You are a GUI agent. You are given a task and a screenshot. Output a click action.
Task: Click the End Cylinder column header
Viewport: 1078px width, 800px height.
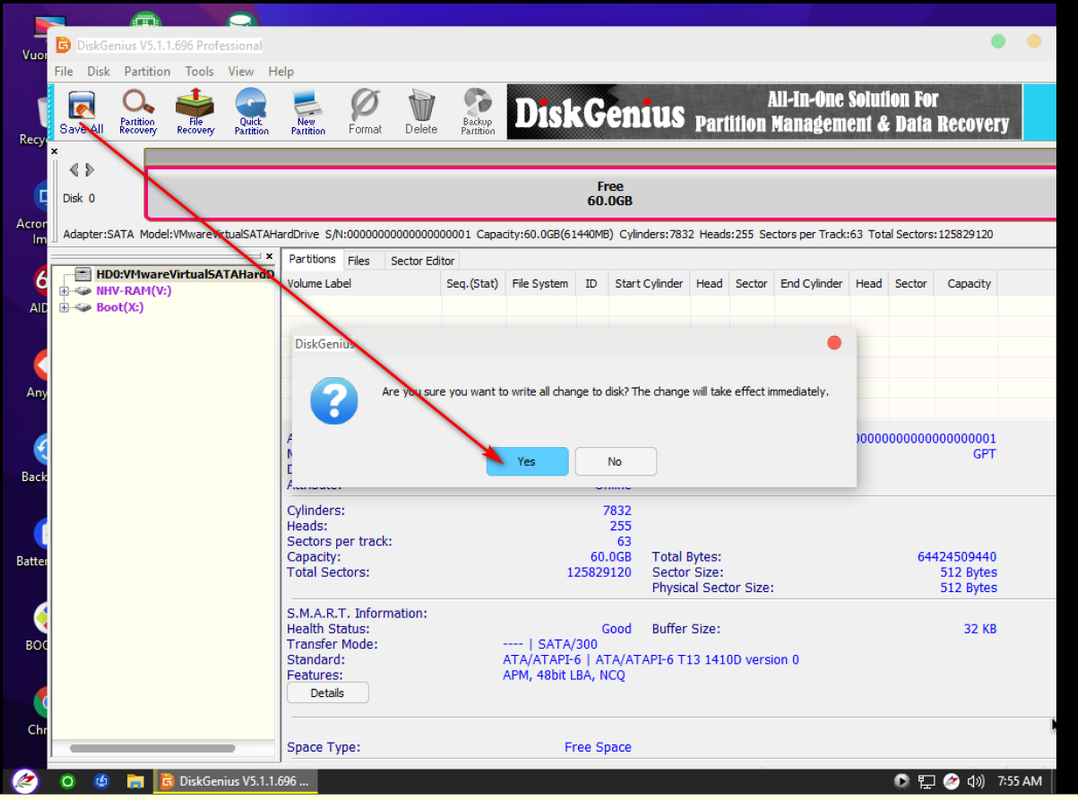(811, 283)
